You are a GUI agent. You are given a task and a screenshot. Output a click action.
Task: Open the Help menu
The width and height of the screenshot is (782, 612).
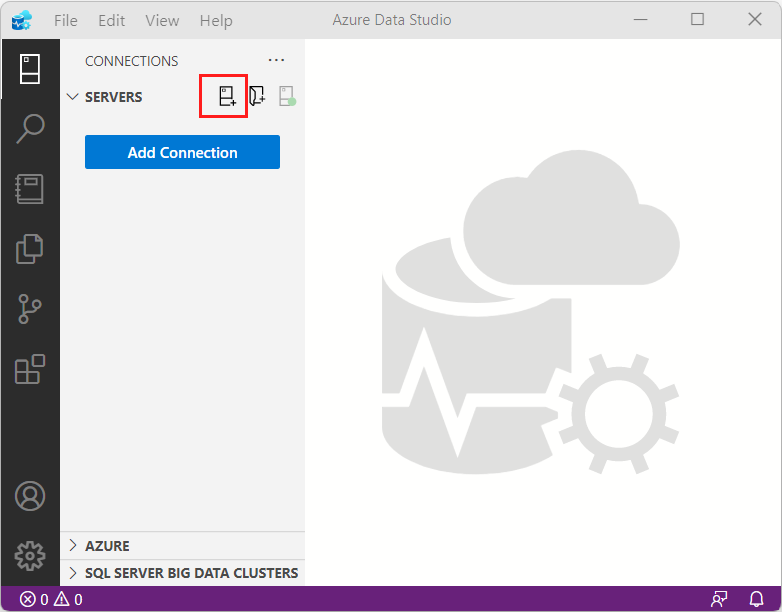click(216, 20)
